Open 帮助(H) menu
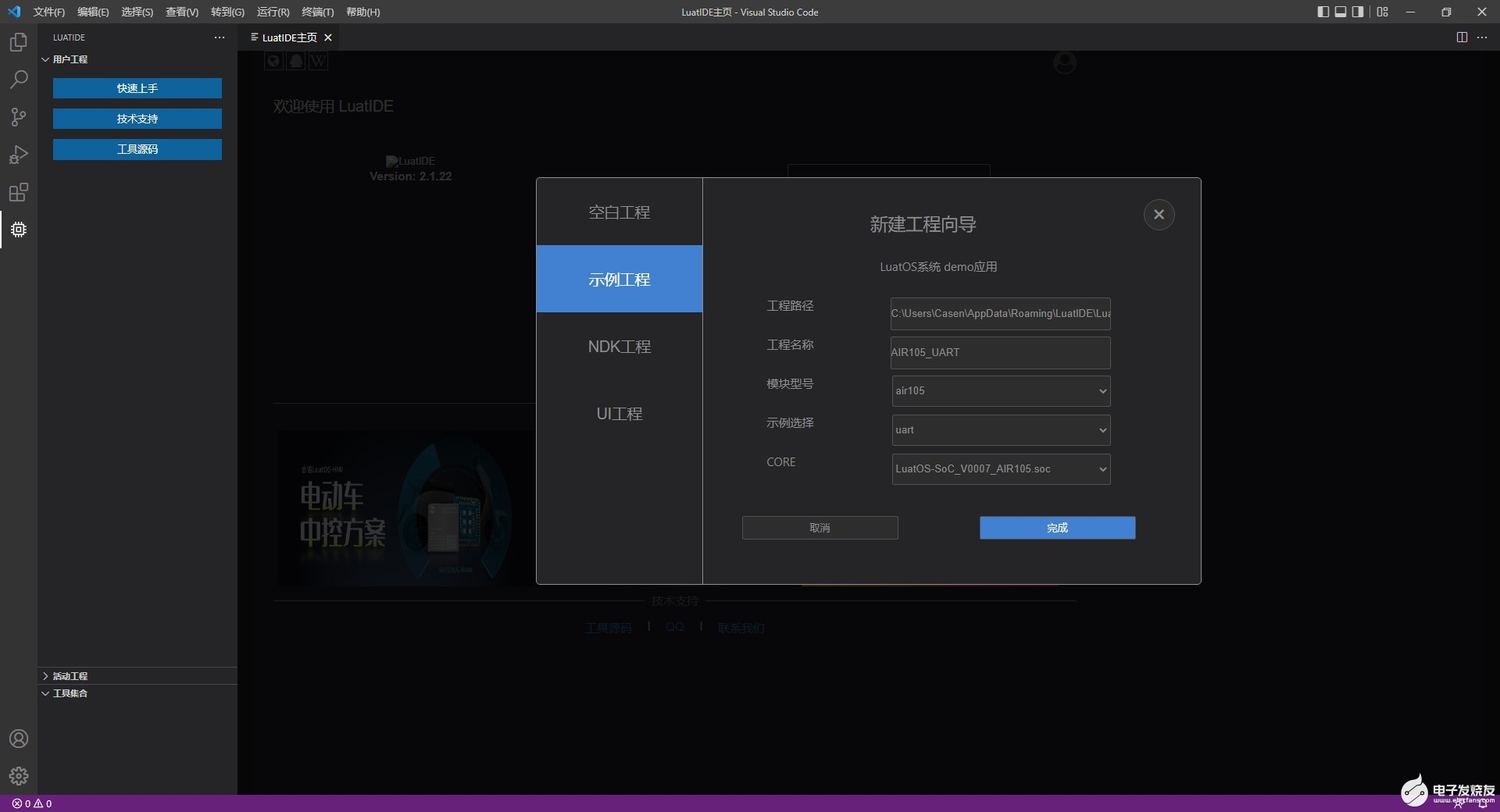The width and height of the screenshot is (1500, 812). pos(362,12)
